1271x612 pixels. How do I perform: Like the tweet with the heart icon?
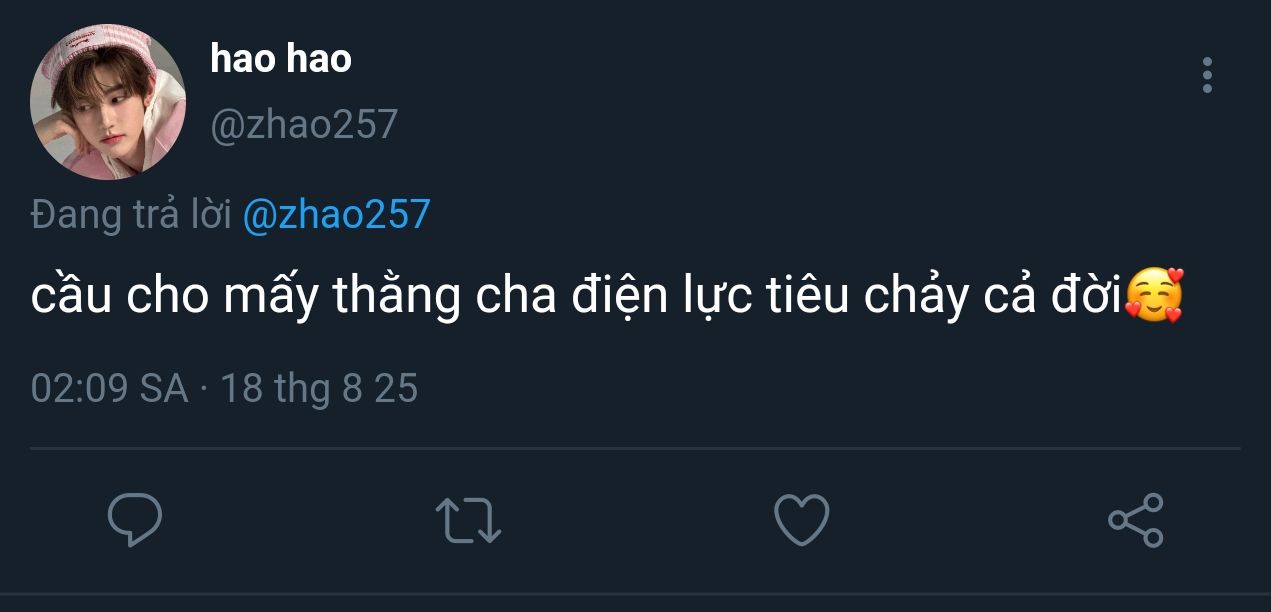(802, 521)
